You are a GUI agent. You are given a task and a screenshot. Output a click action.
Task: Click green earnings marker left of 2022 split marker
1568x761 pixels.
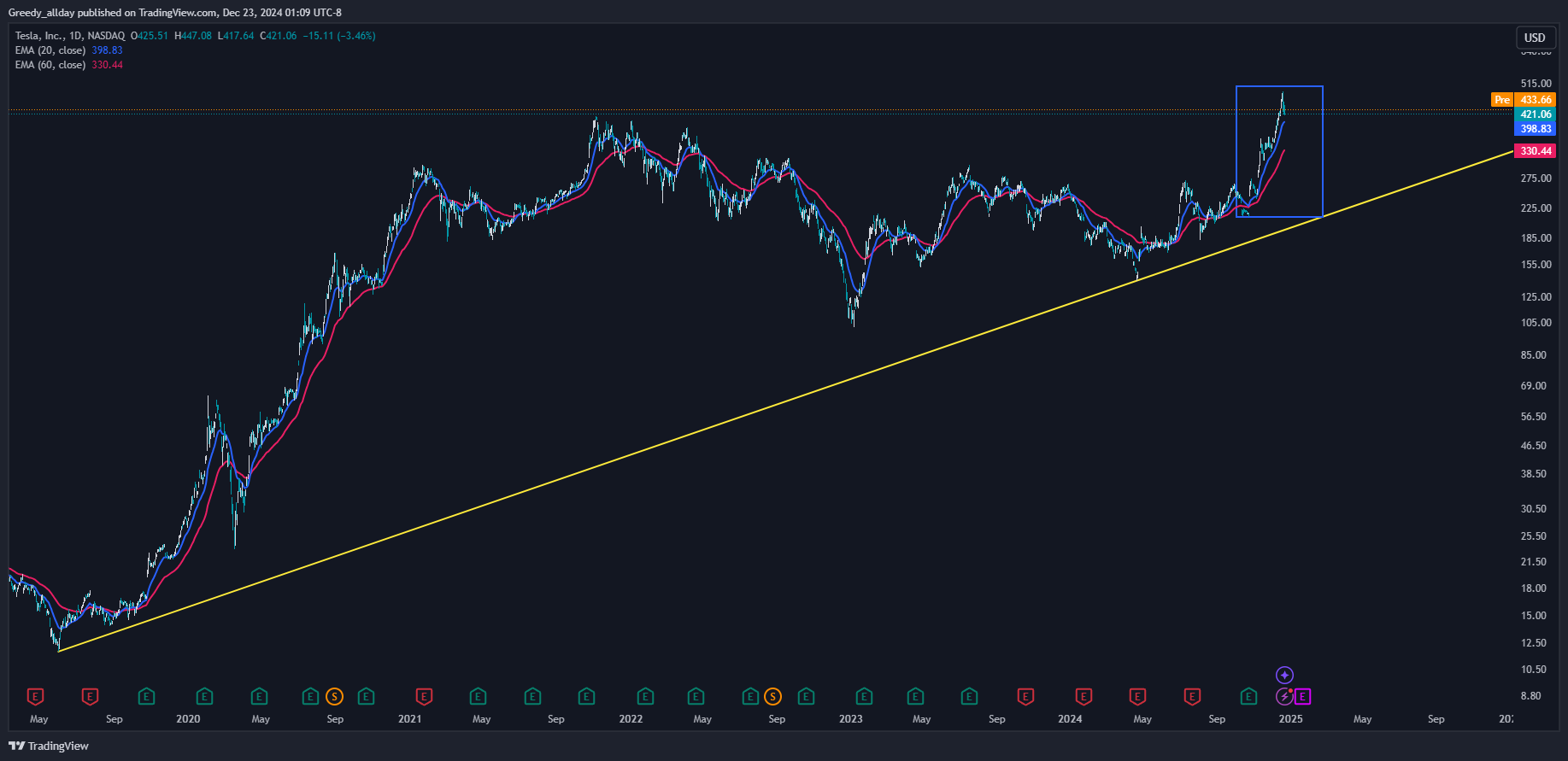click(750, 697)
